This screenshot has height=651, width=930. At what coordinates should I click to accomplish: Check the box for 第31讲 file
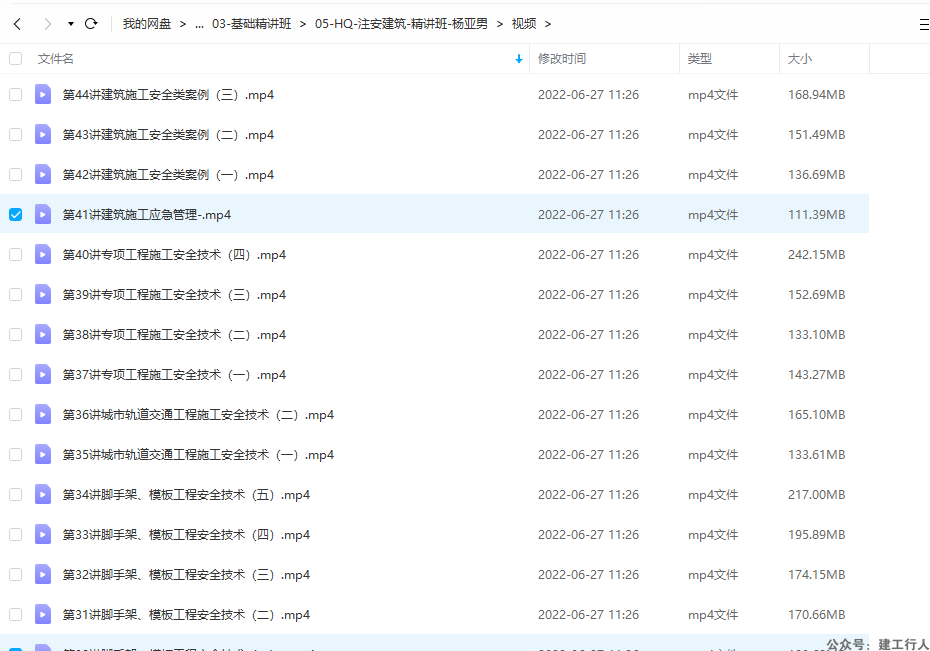15,615
